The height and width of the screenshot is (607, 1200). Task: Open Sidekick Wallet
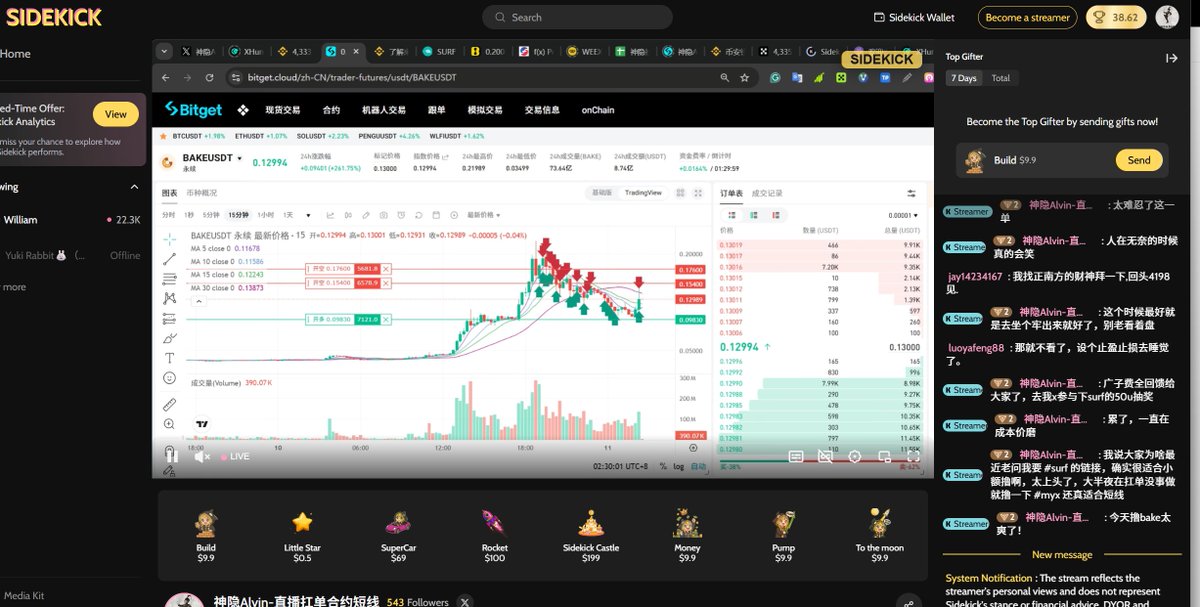point(914,17)
